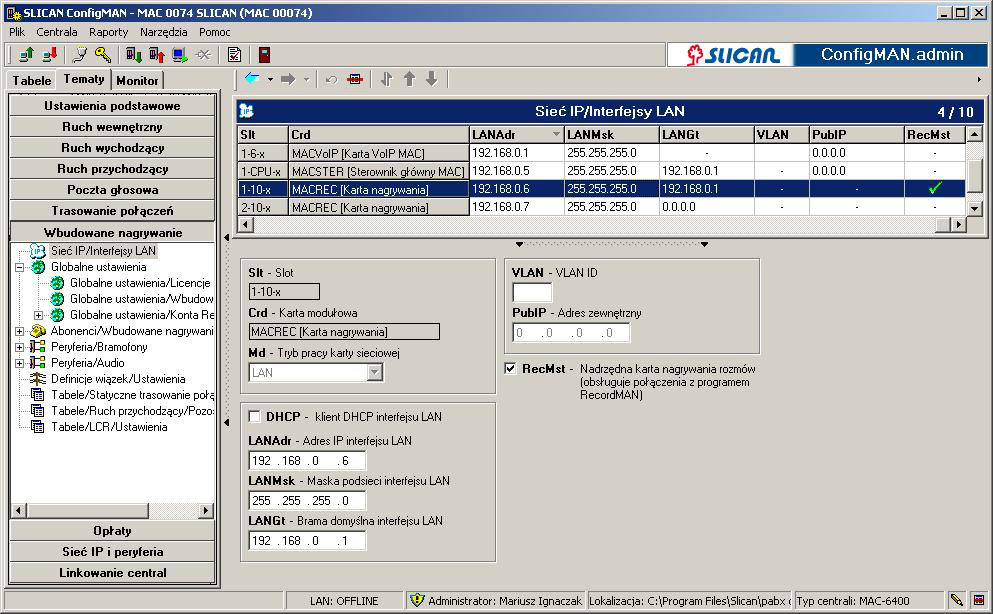Uncheck the RecMst master recording card checkbox
The width and height of the screenshot is (993, 614).
tap(510, 368)
